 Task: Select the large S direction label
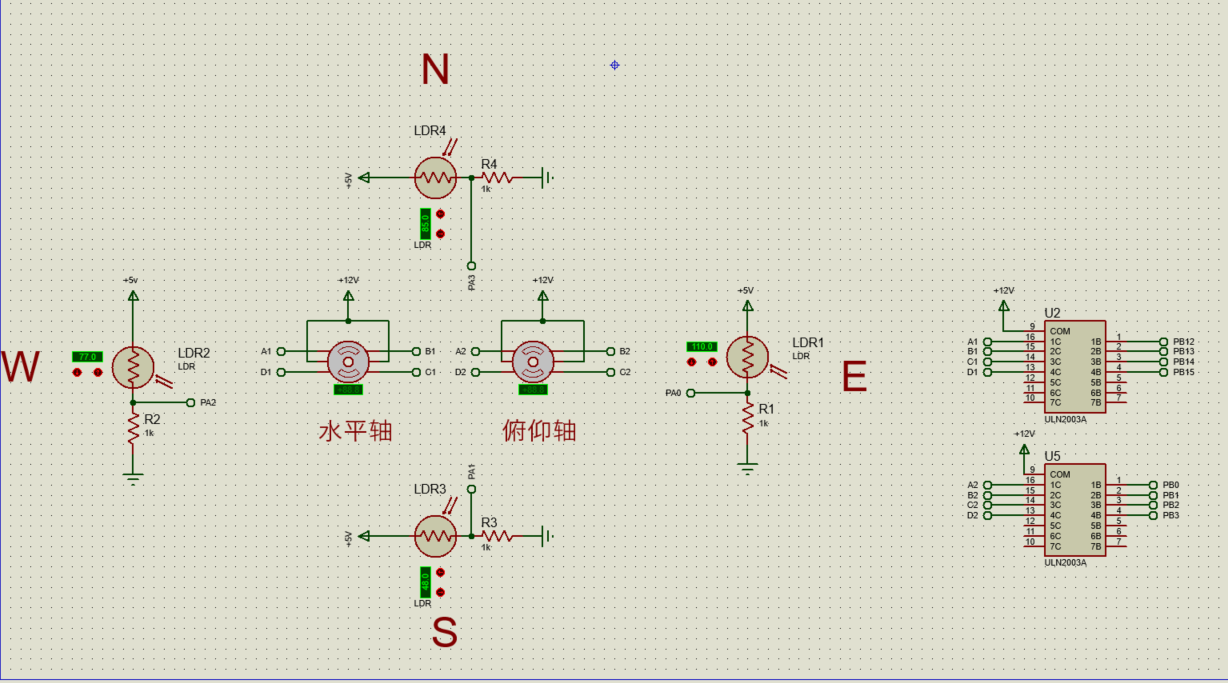point(445,632)
